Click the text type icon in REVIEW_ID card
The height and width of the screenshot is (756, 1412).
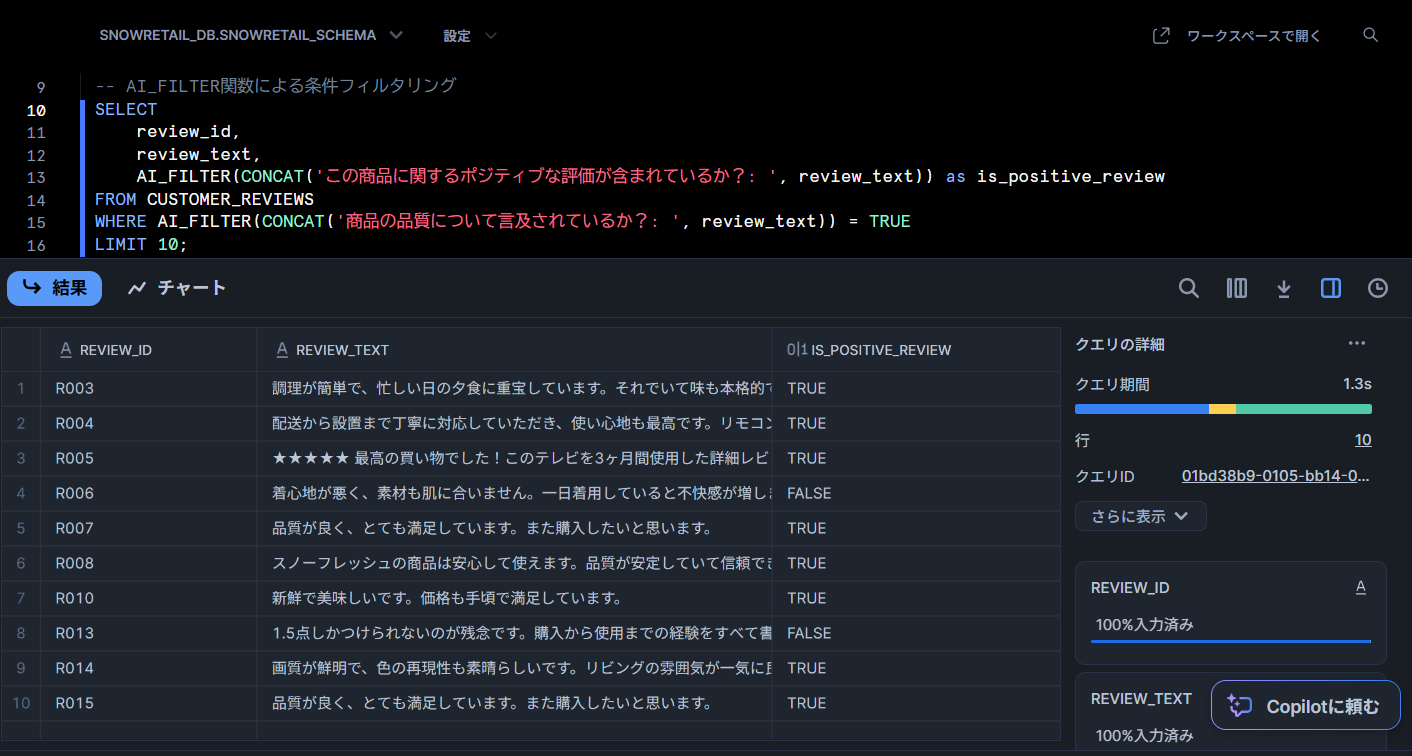pos(1360,588)
